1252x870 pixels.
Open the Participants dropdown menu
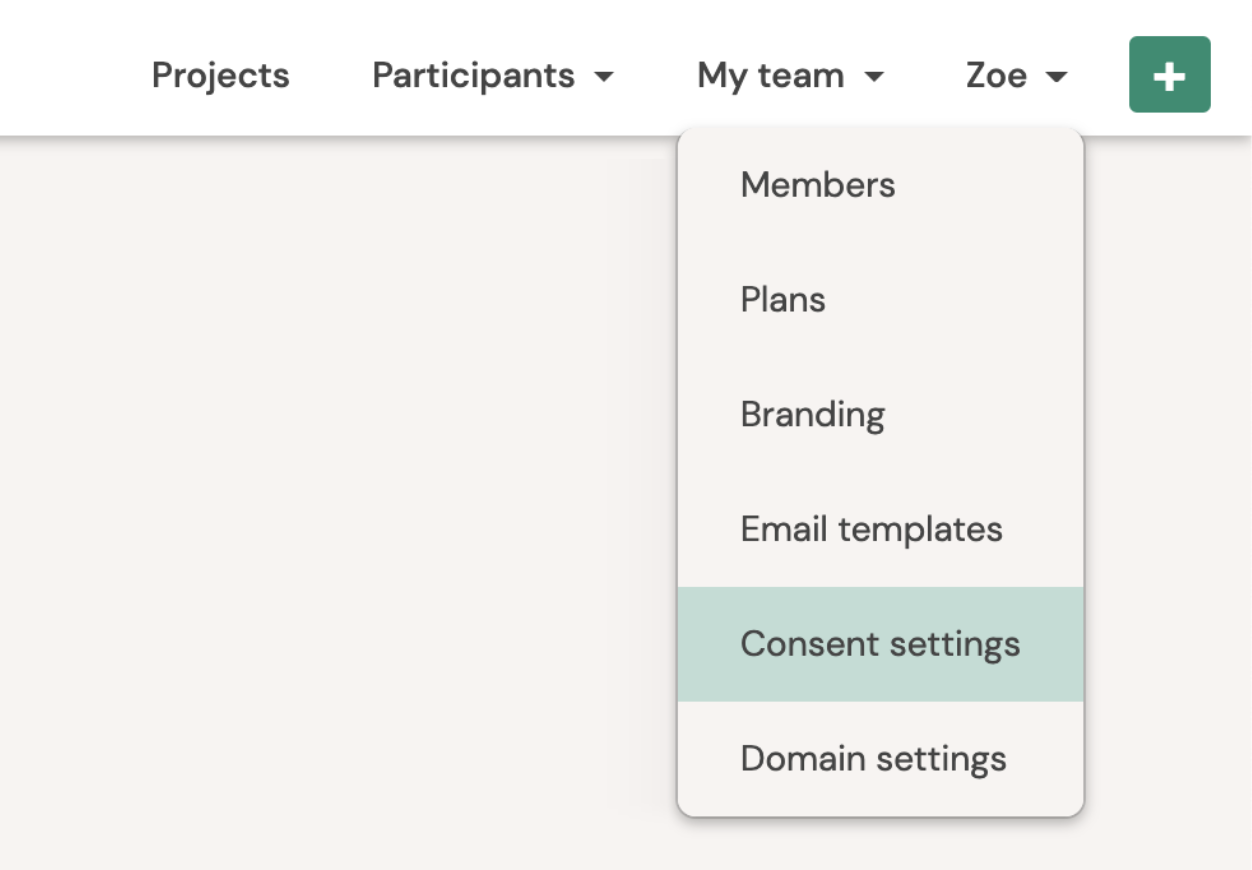tap(492, 76)
